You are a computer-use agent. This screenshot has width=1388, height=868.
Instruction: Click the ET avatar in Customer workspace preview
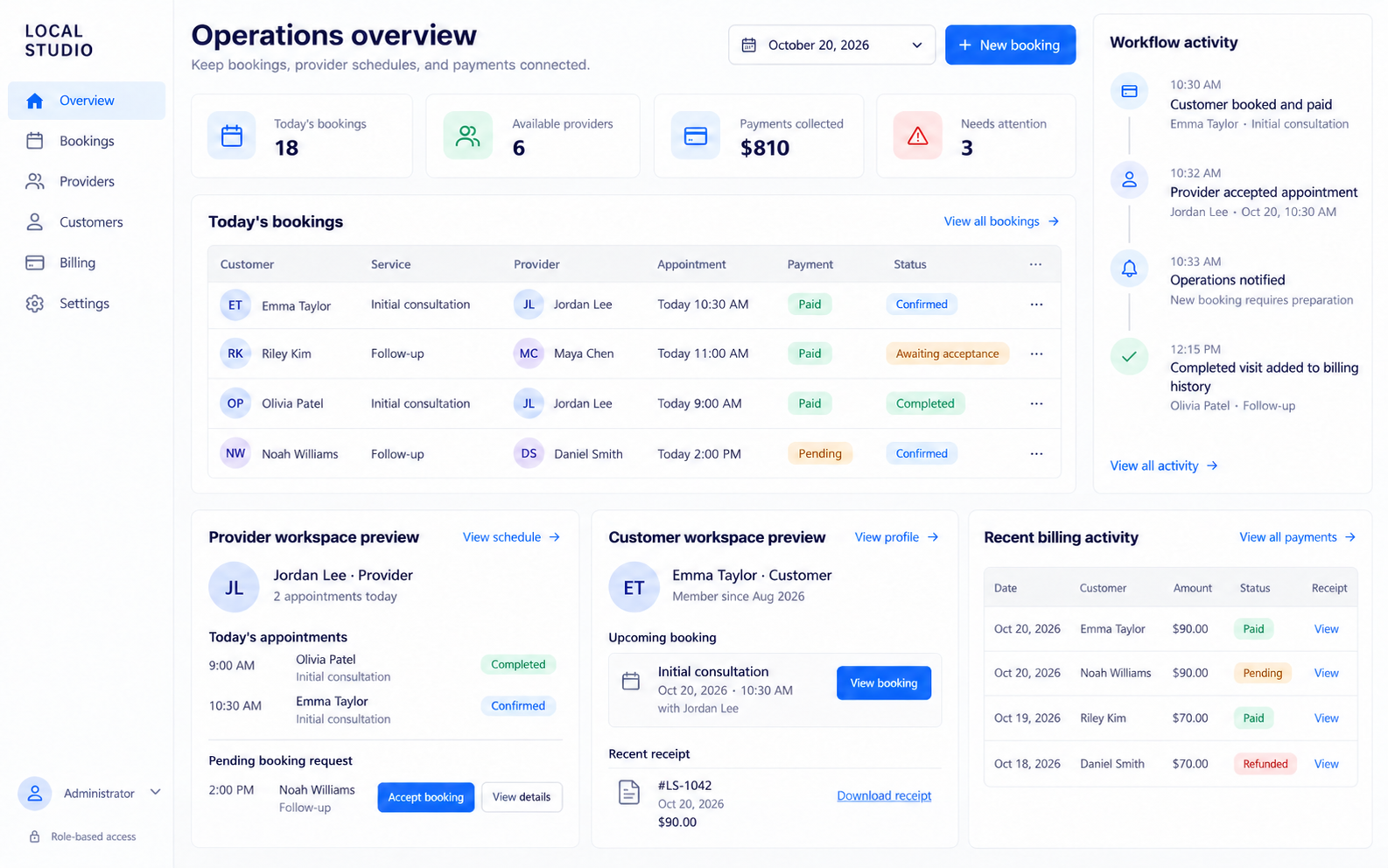click(x=634, y=587)
